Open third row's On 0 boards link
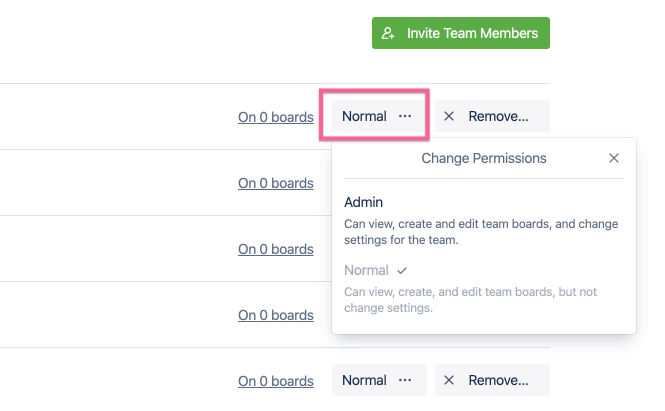665x411 pixels. click(x=276, y=249)
